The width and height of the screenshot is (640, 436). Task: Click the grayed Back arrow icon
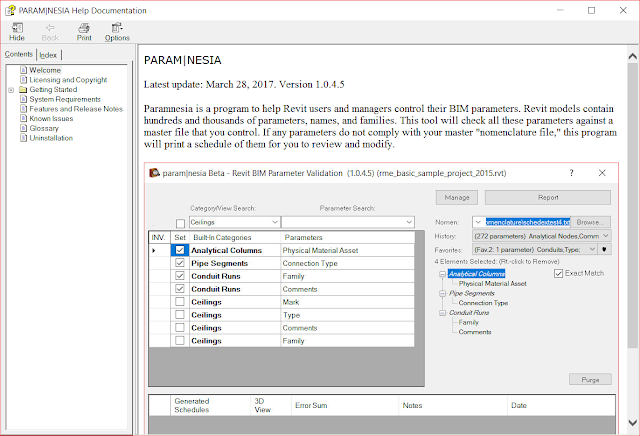[50, 28]
